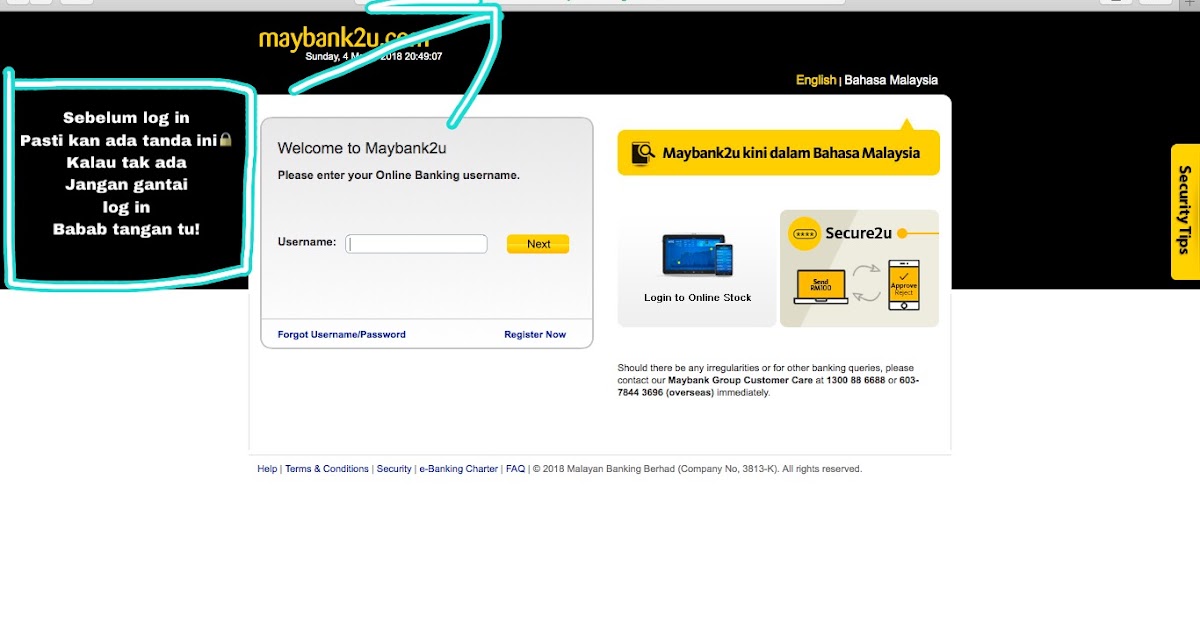Click the yellow Next button

(x=538, y=243)
